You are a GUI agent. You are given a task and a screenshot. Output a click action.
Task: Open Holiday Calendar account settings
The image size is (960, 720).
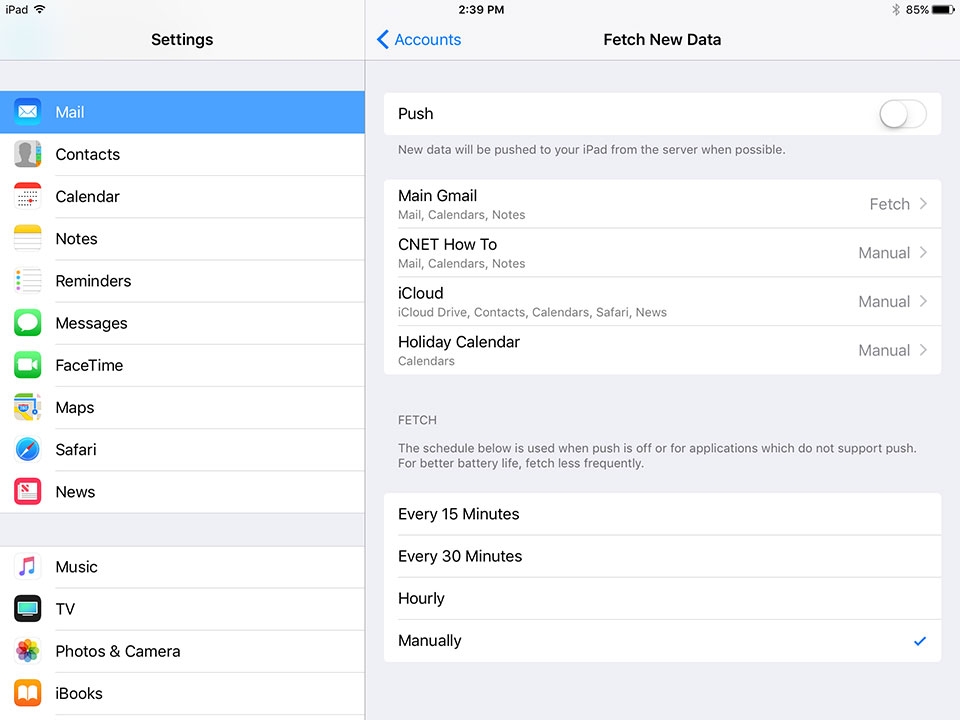[662, 350]
